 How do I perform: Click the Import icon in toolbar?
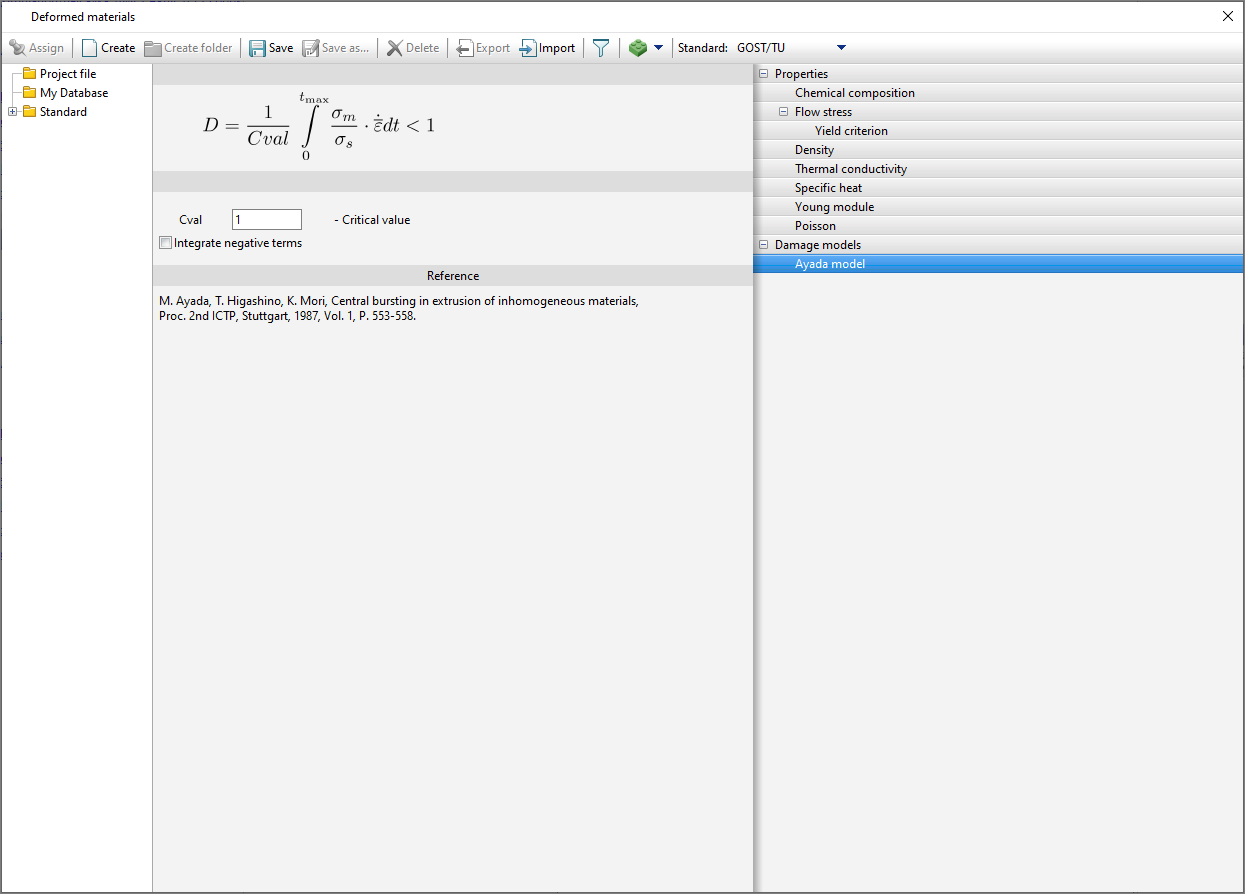(528, 48)
